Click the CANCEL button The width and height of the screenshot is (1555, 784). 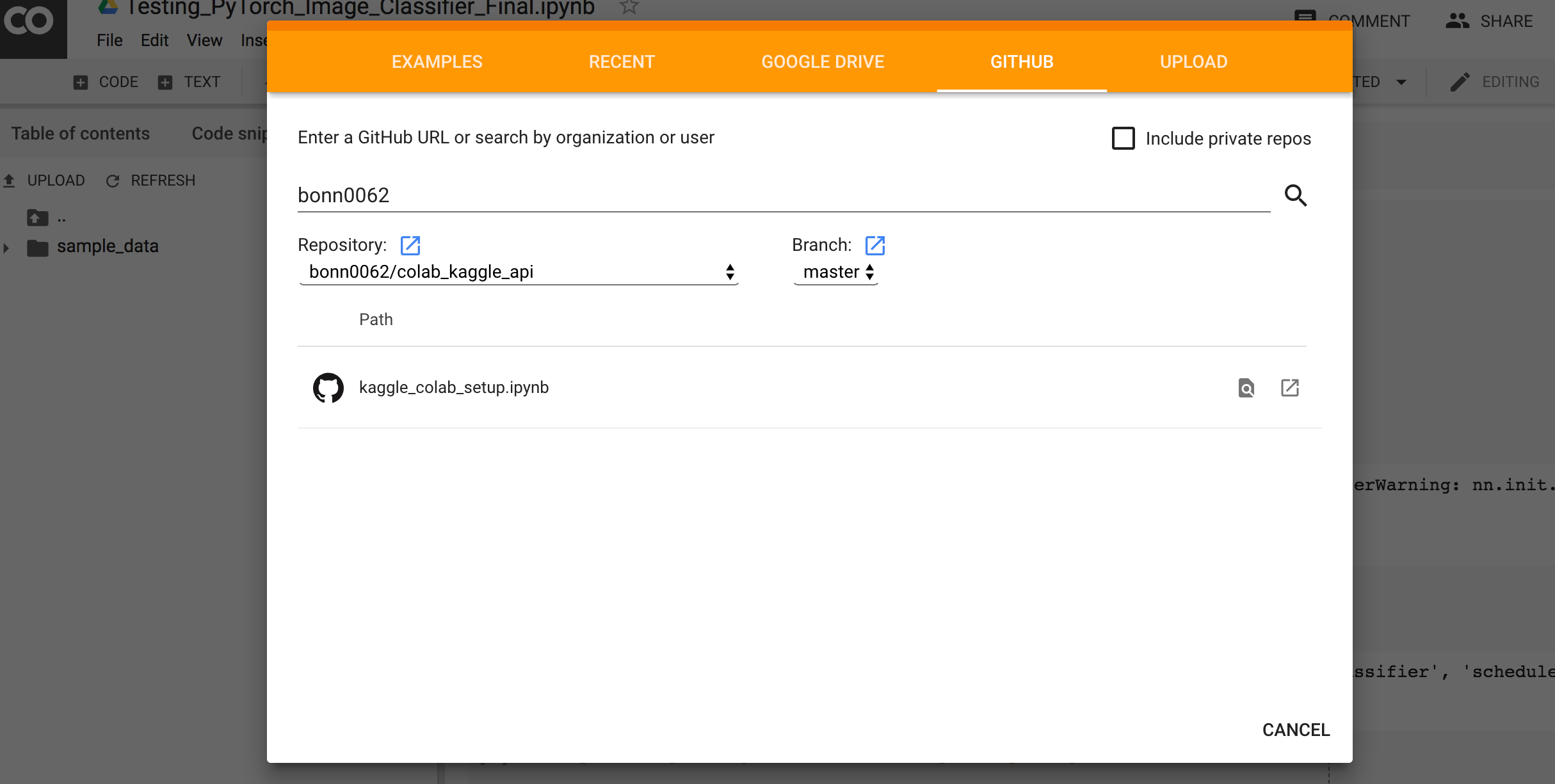pos(1296,730)
